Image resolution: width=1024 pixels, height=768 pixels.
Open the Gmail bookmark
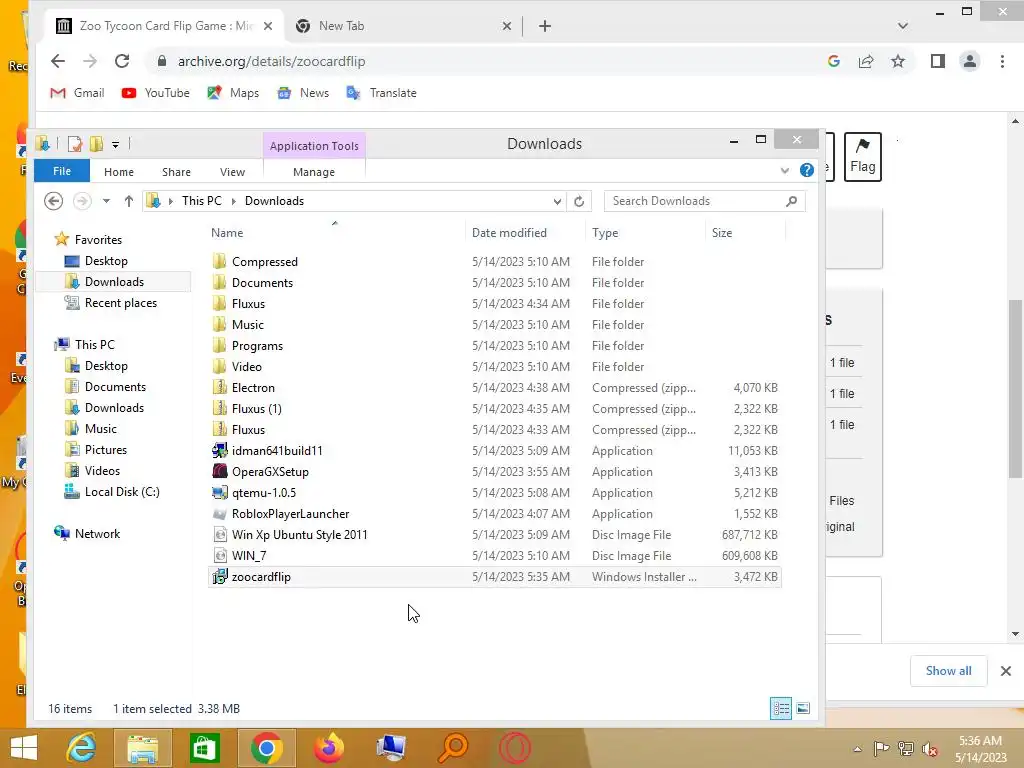coord(77,93)
